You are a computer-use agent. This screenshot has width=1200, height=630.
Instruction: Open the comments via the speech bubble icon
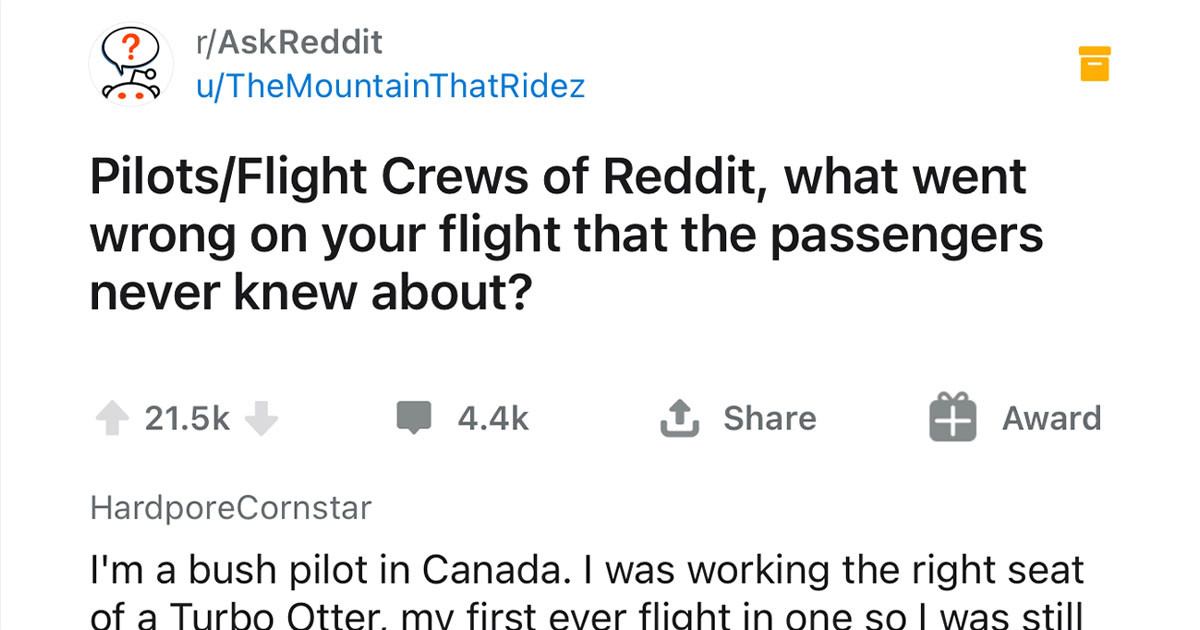coord(414,417)
